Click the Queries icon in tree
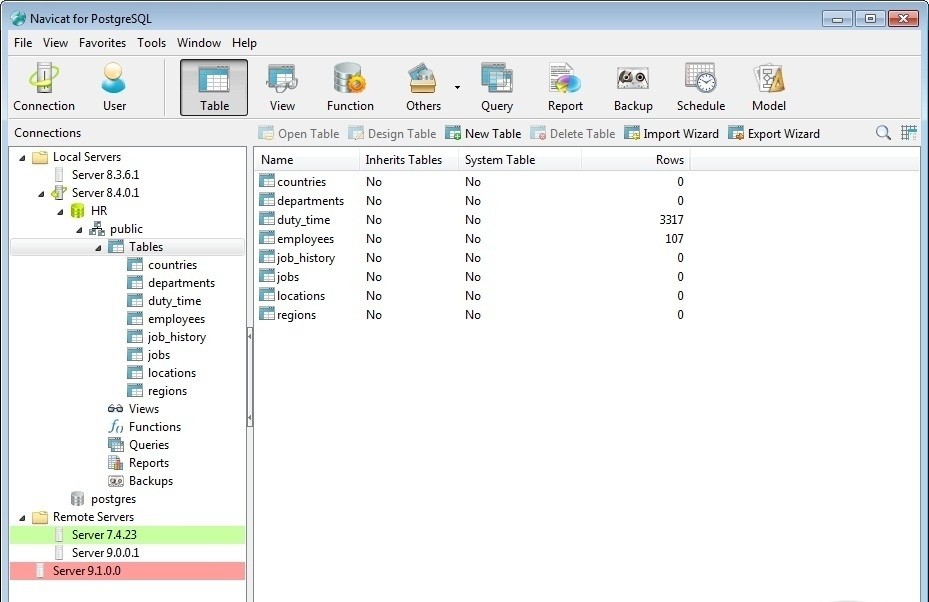 (x=116, y=444)
